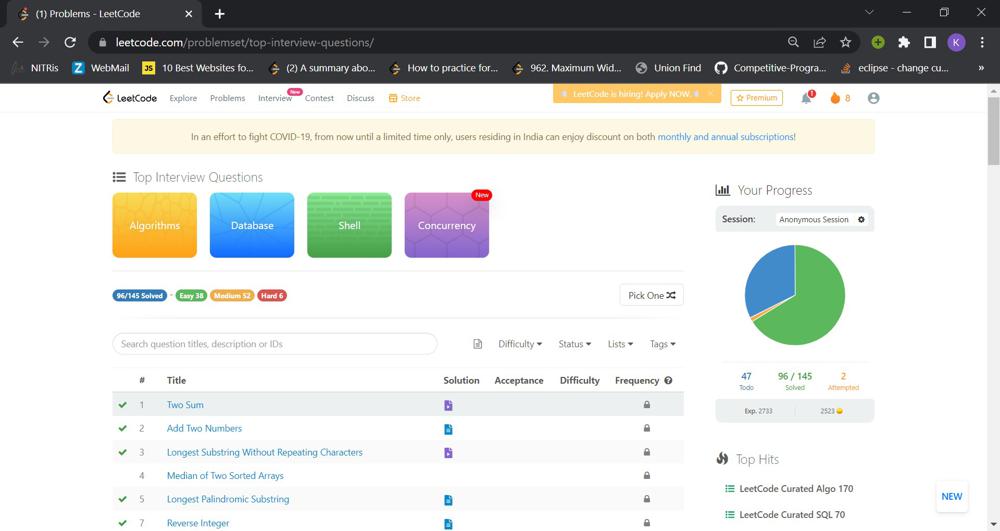
Task: Open Chrome tab search dropdown arrow
Action: coord(869,12)
